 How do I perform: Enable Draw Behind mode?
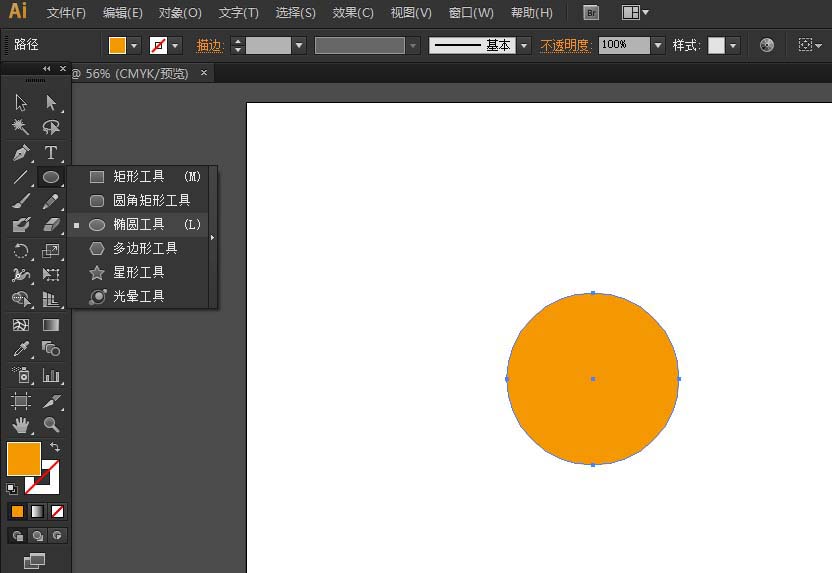[x=38, y=536]
